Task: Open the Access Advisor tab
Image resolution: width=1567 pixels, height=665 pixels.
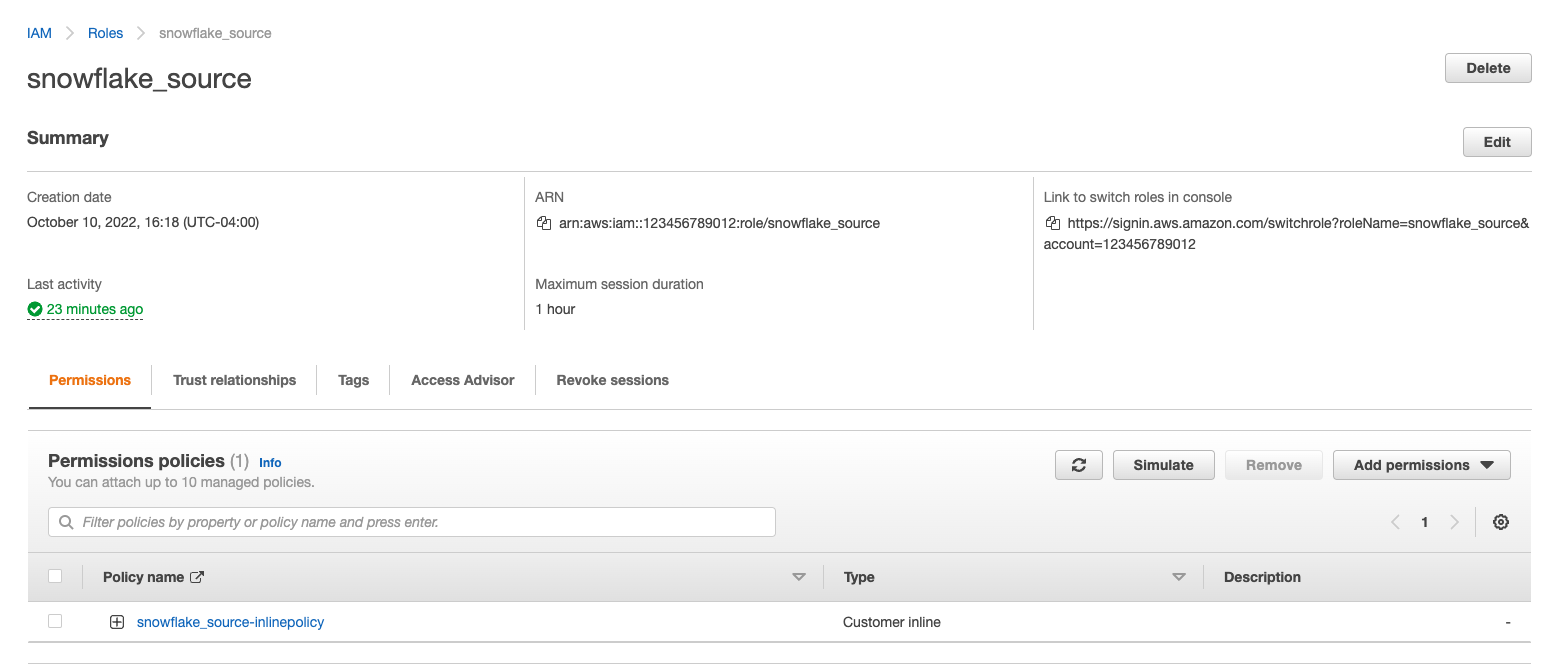Action: pyautogui.click(x=462, y=380)
